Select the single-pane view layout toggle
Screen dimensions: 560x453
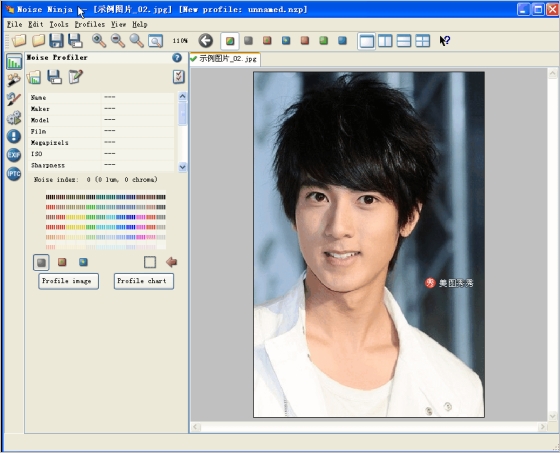pyautogui.click(x=366, y=41)
